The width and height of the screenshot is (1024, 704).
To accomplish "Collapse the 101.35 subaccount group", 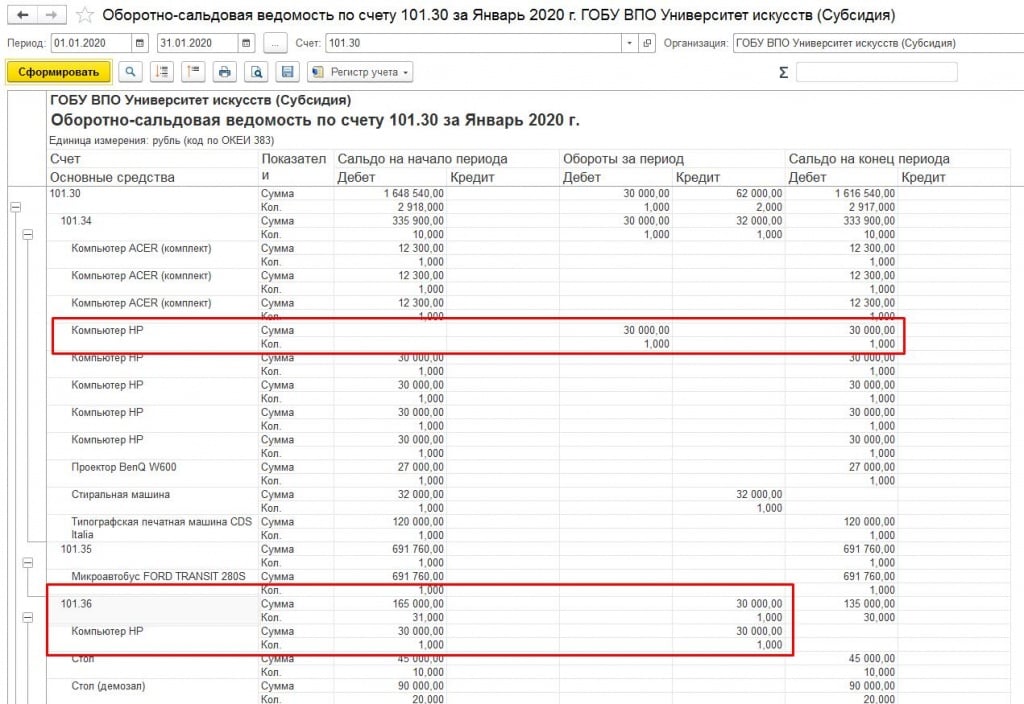I will click(x=27, y=563).
